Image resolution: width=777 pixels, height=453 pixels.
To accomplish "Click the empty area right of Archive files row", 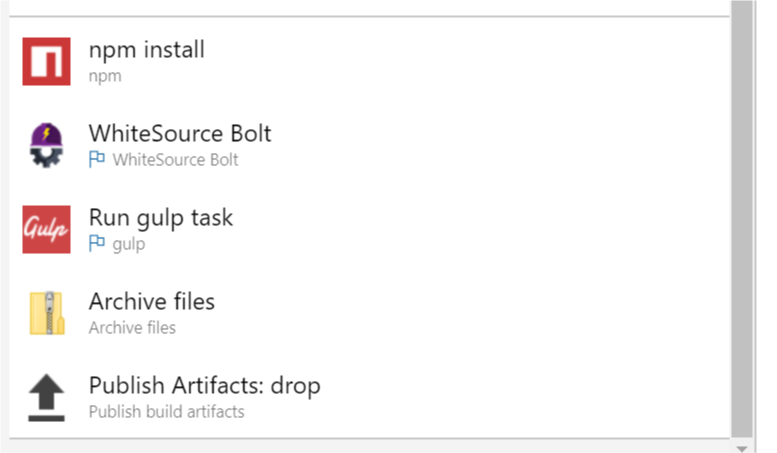I will [x=471, y=313].
